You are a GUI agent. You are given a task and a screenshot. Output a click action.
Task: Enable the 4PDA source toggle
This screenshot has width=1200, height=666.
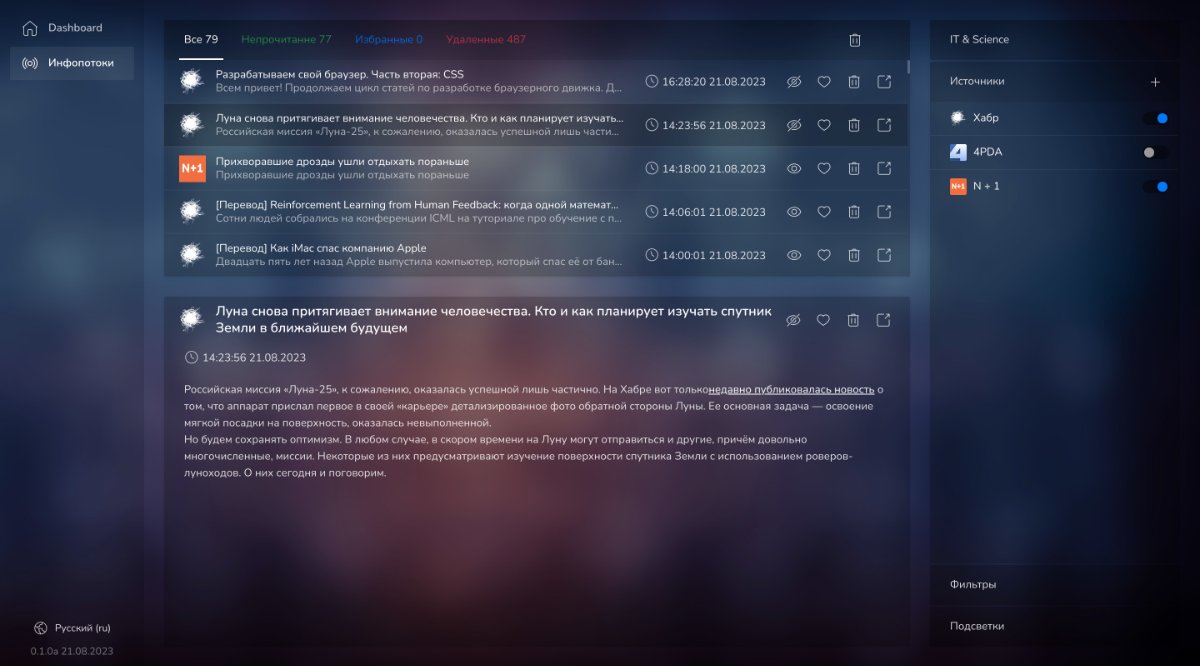tap(1155, 153)
